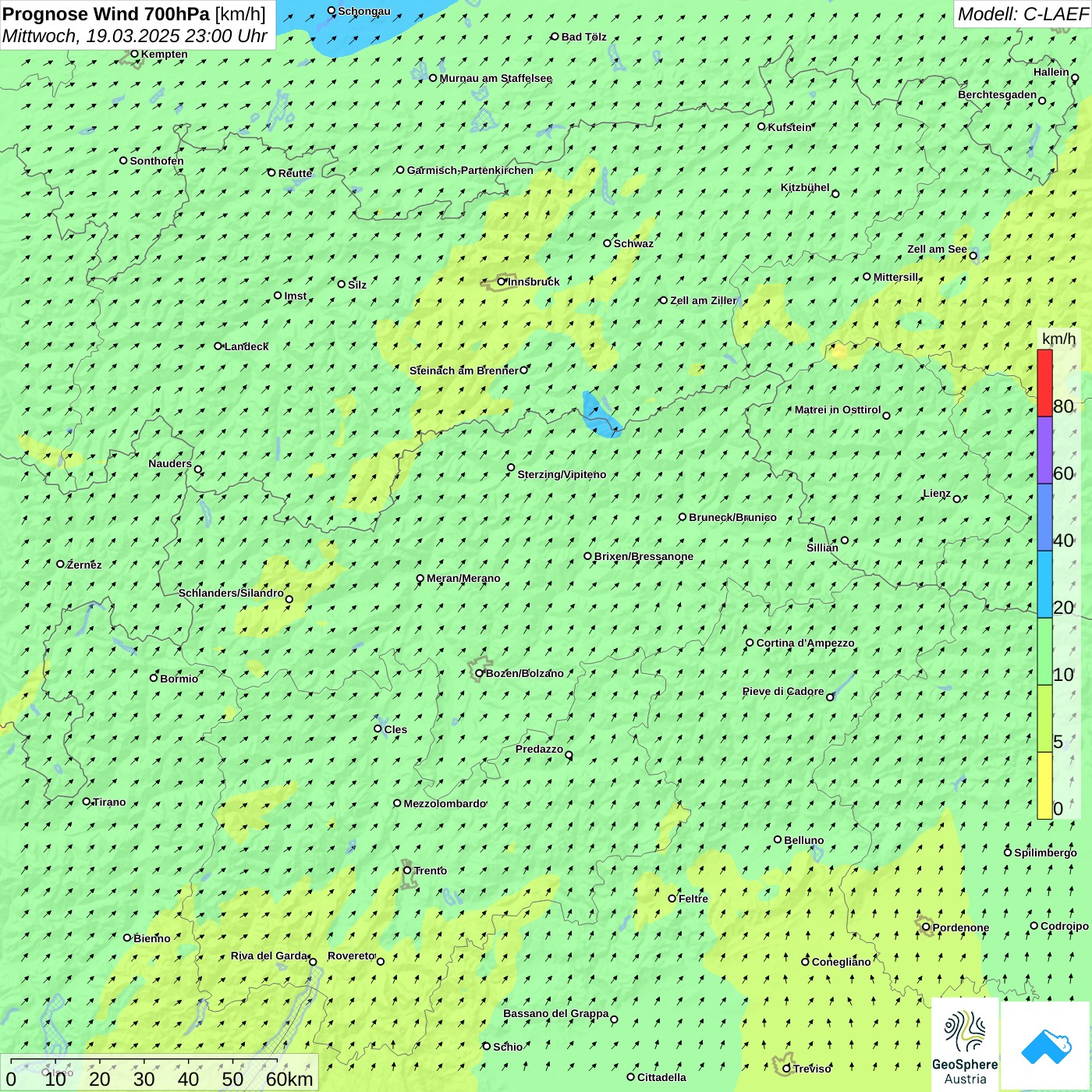Click the 'Mittersill' label
The height and width of the screenshot is (1092, 1092).
[x=896, y=277]
